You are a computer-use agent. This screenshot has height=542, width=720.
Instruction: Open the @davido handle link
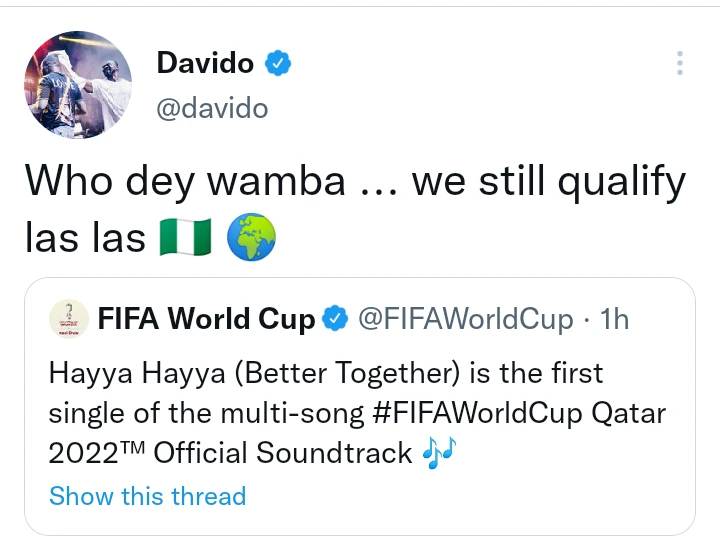(212, 108)
